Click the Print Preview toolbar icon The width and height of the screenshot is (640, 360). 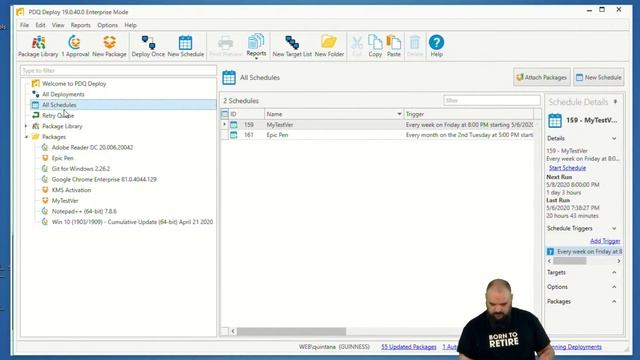[x=226, y=46]
